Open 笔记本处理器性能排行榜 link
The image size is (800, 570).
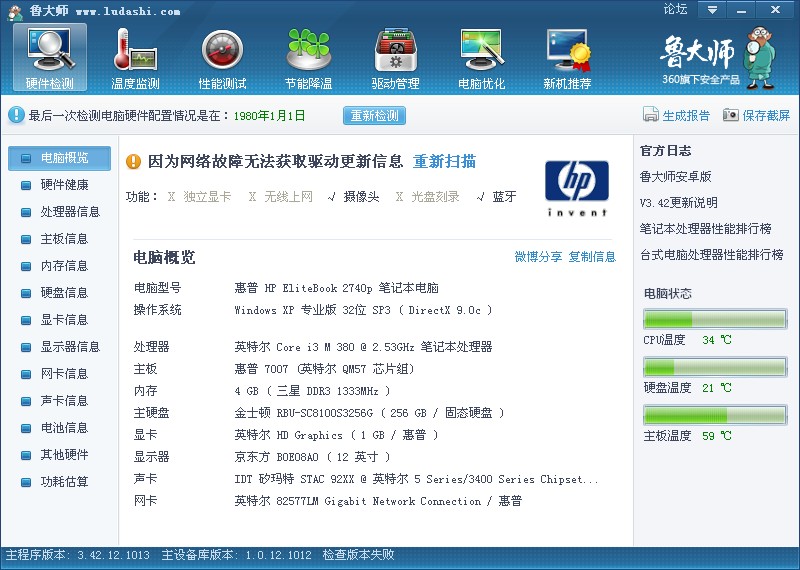tap(706, 229)
